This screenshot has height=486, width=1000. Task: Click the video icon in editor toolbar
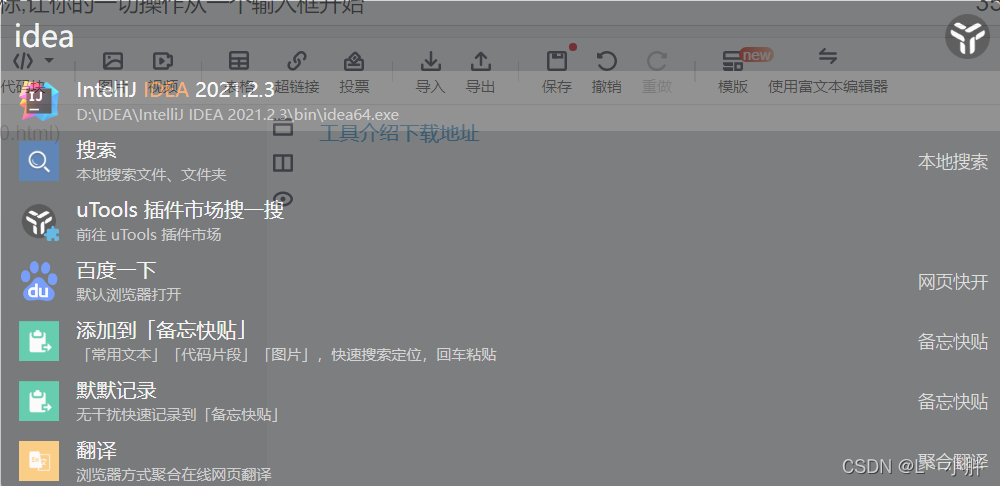tap(163, 61)
